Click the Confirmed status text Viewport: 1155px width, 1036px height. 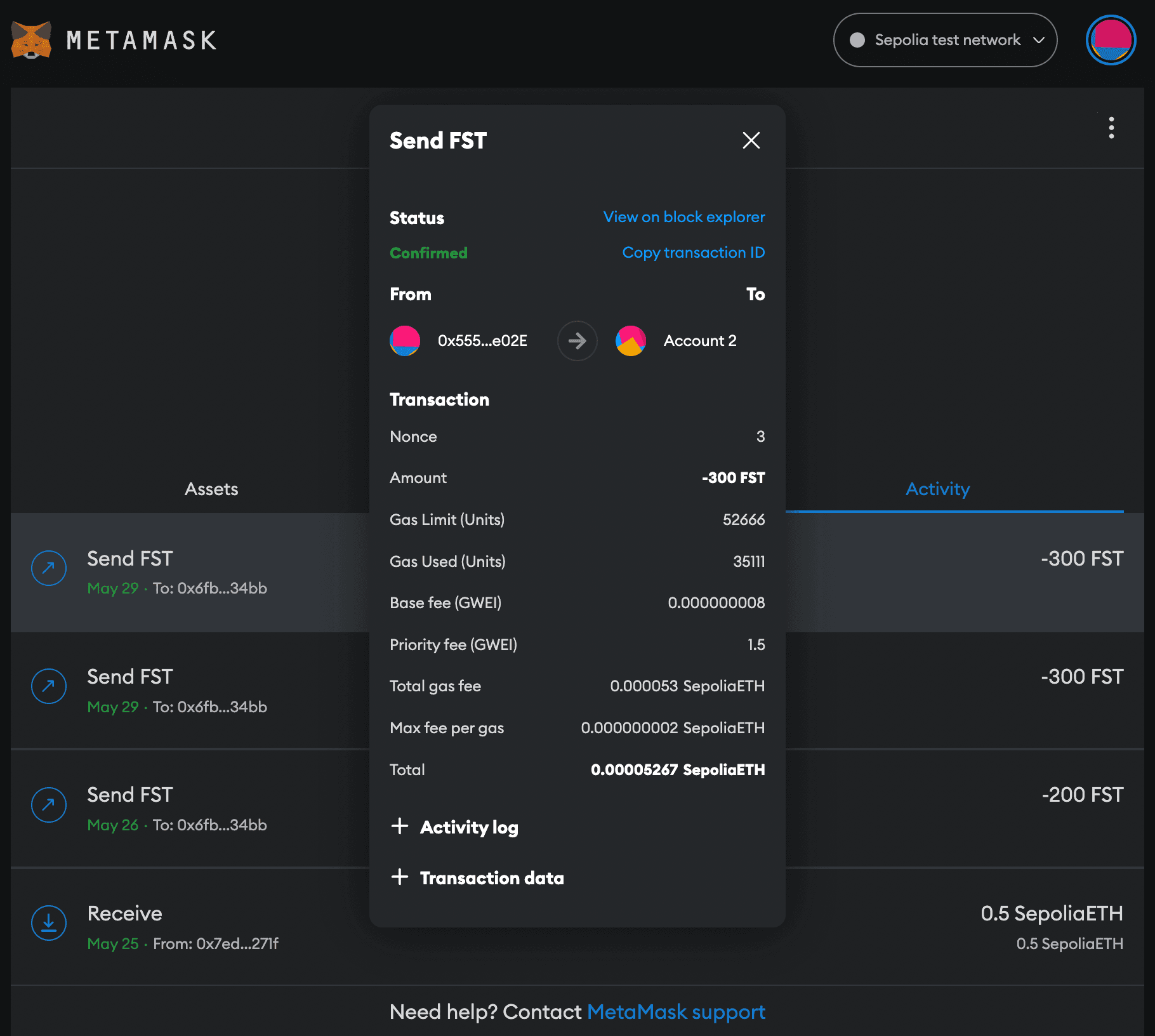pyautogui.click(x=428, y=253)
